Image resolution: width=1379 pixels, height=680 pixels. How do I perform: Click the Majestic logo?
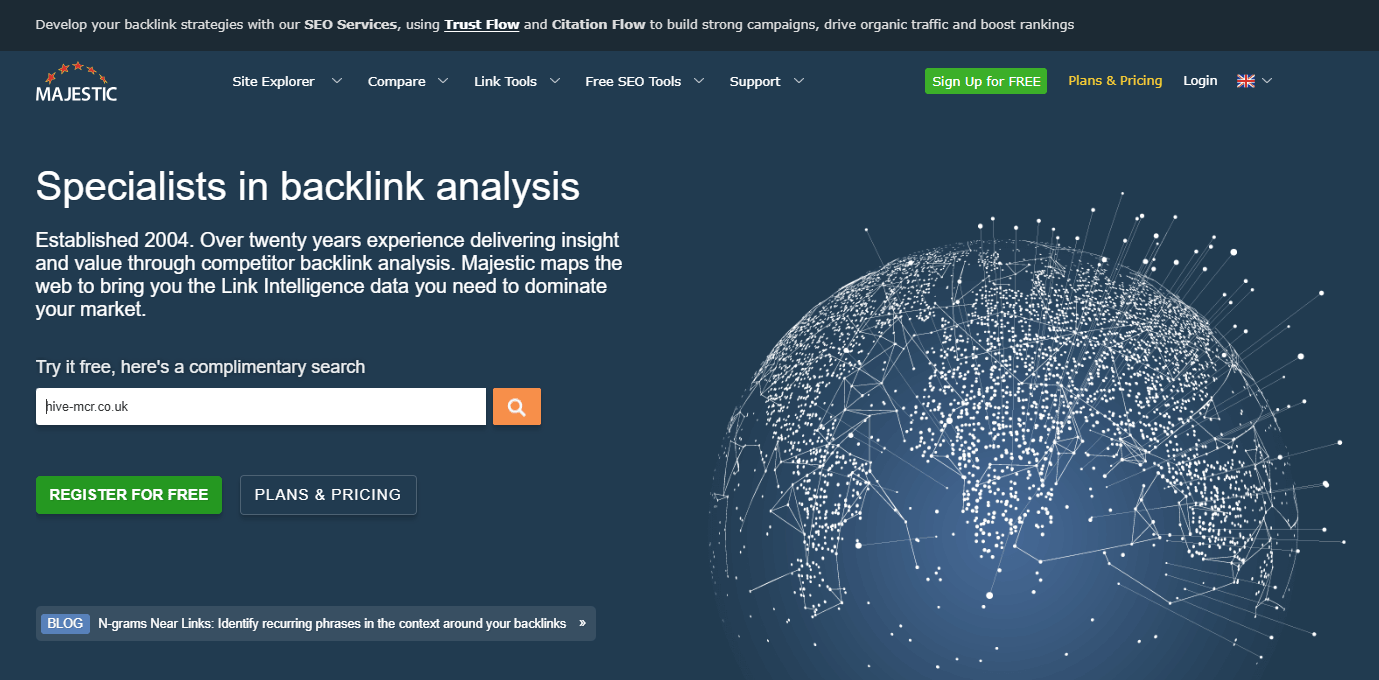click(76, 81)
